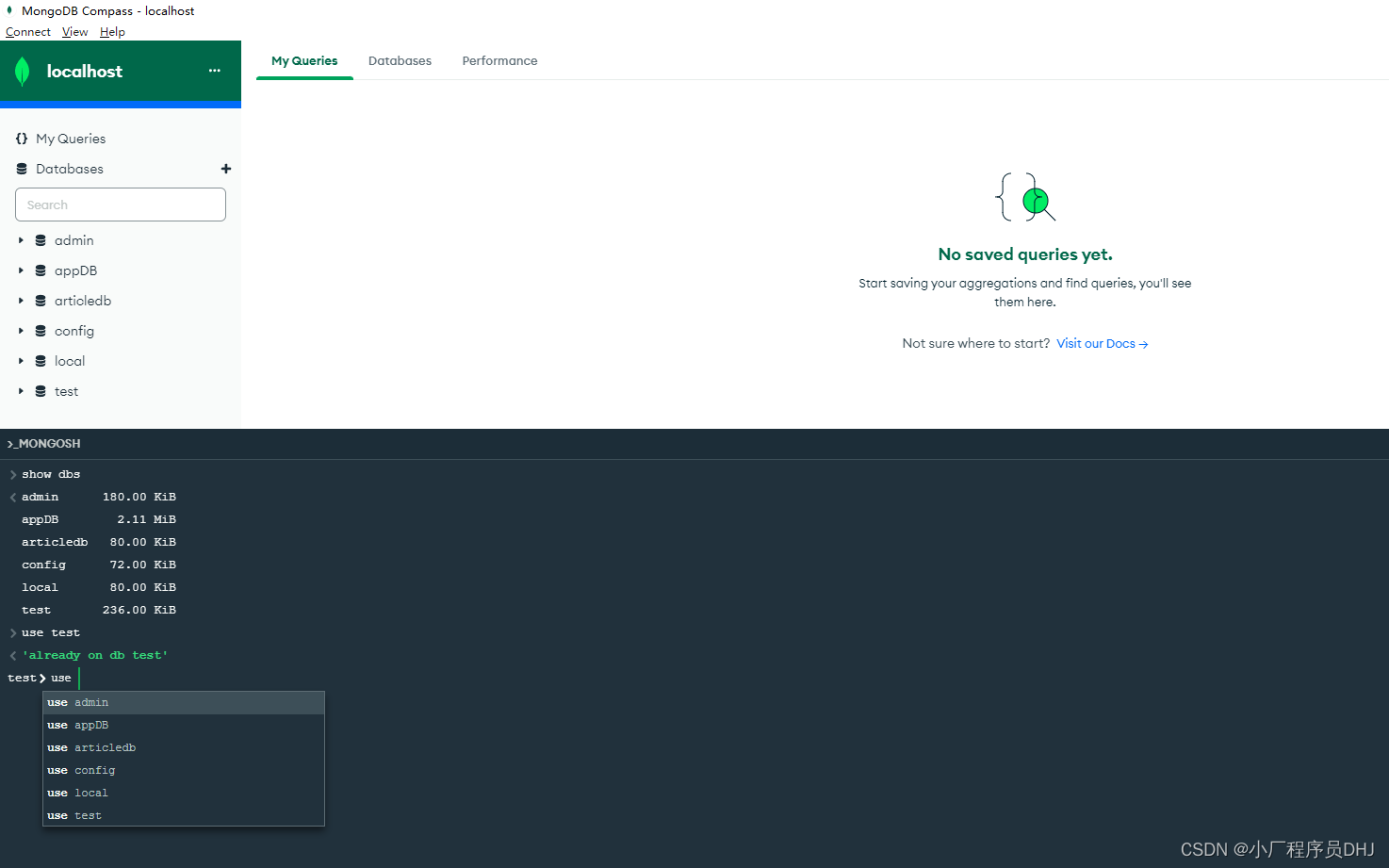
Task: Switch to the My Queries tab
Action: [304, 60]
